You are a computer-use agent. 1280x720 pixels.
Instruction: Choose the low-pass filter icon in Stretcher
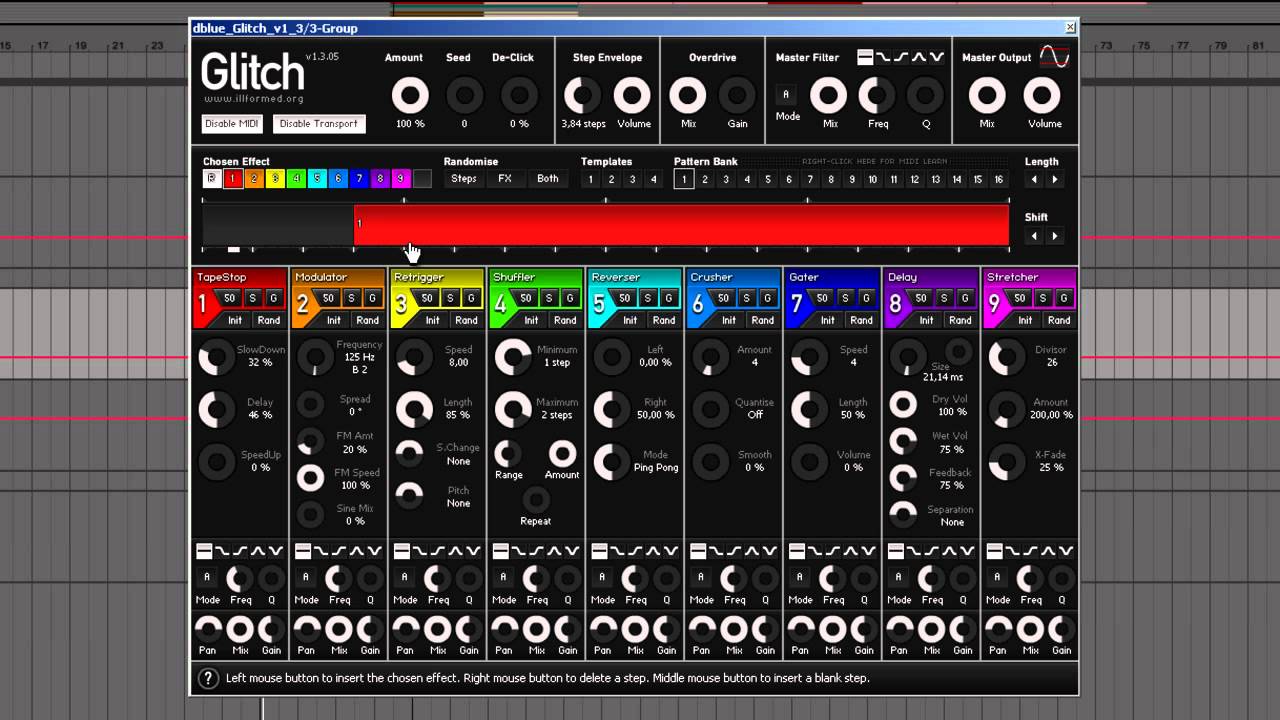click(x=1013, y=551)
